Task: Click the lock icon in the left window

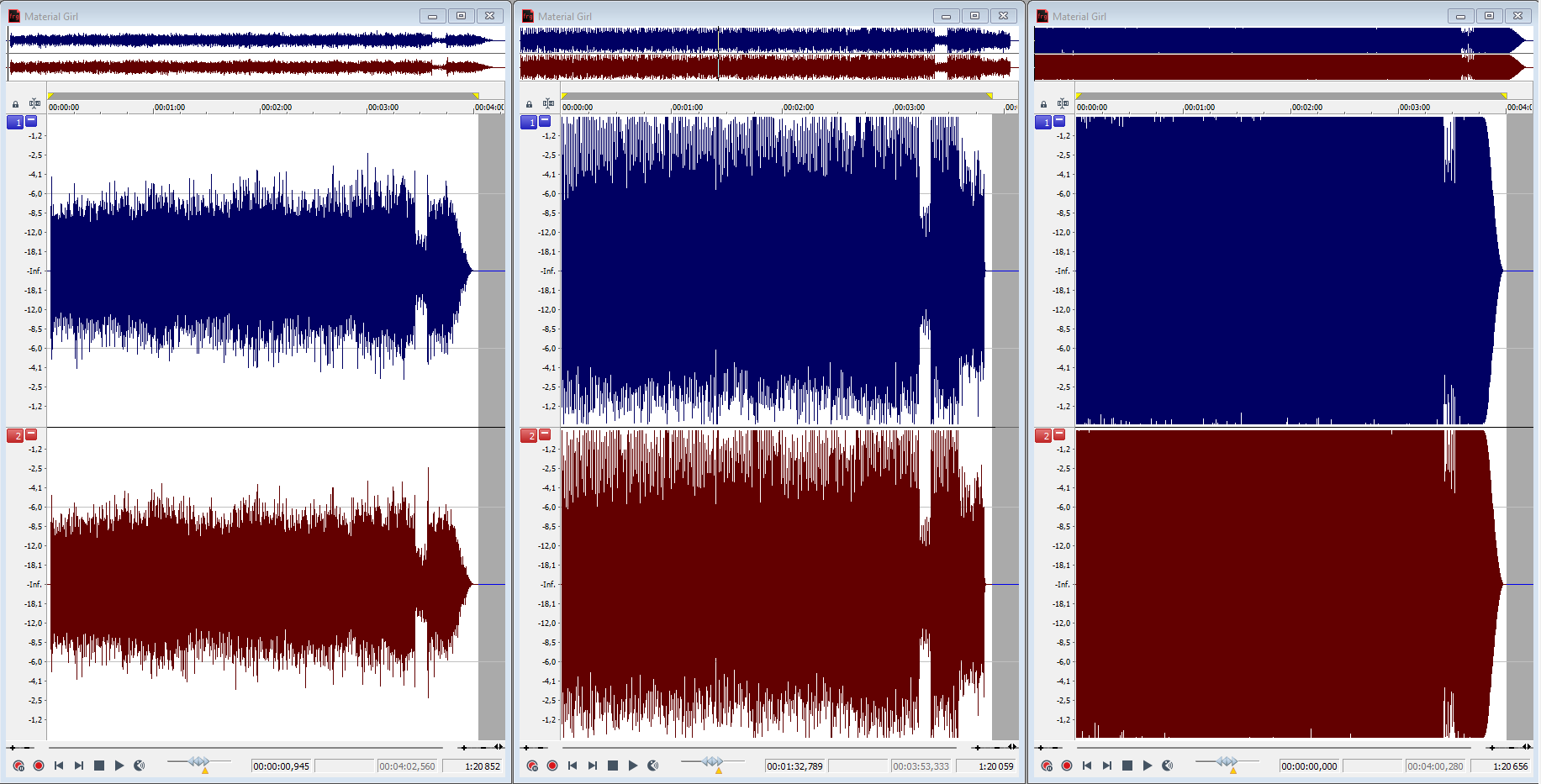Action: 15,104
